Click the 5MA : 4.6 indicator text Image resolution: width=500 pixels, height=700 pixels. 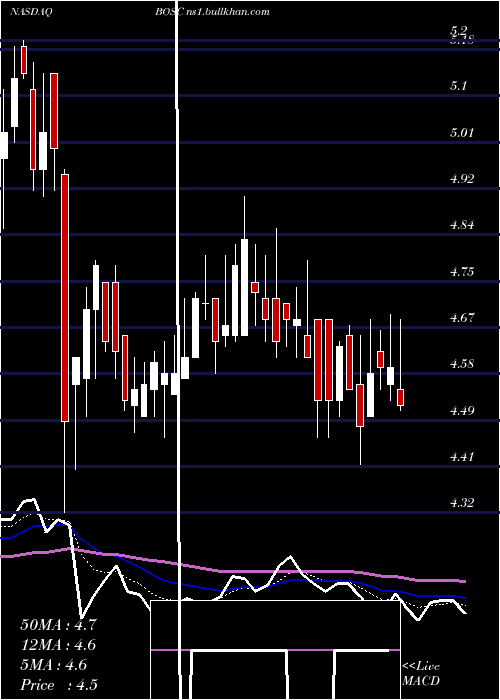pyautogui.click(x=54, y=665)
